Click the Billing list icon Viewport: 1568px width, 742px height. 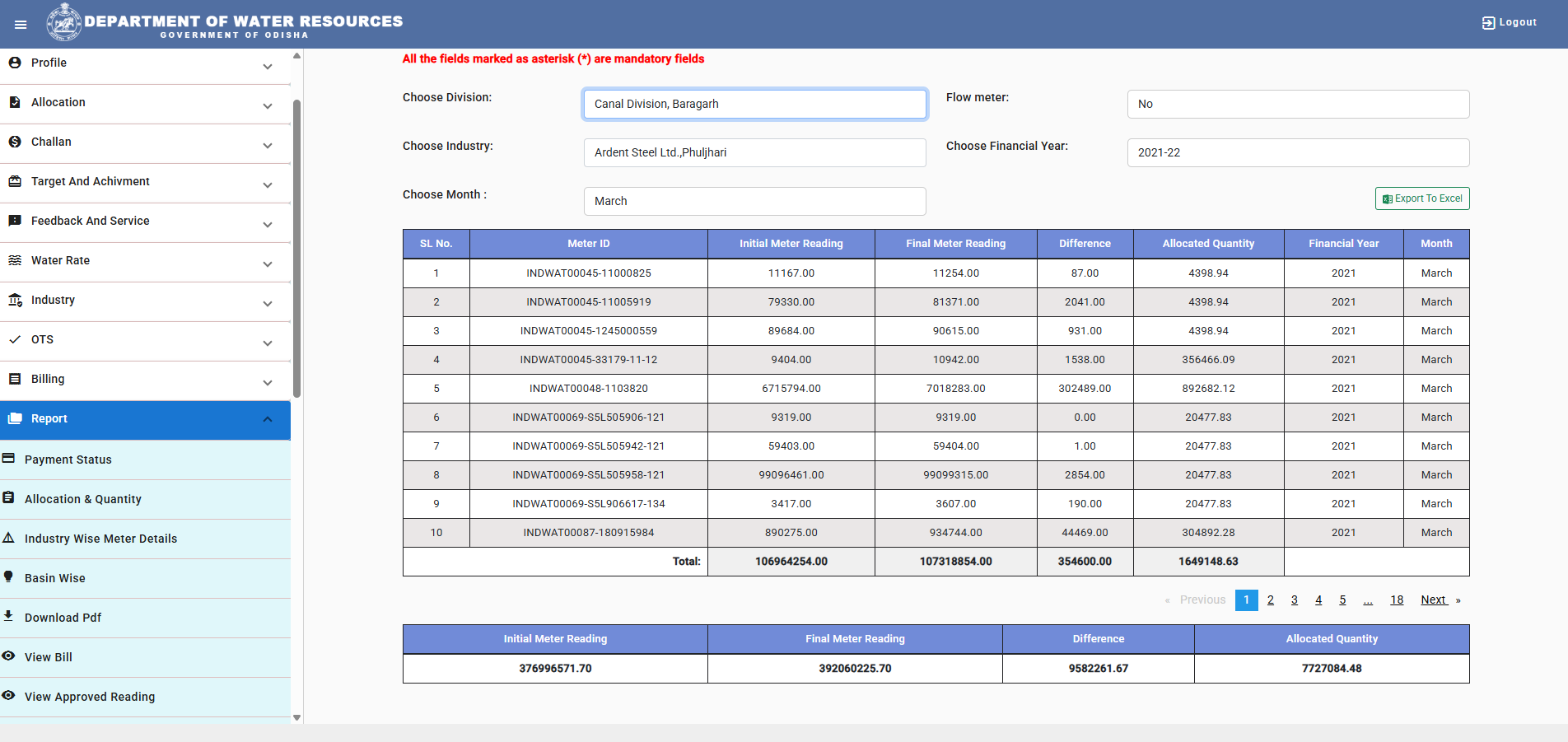tap(15, 379)
